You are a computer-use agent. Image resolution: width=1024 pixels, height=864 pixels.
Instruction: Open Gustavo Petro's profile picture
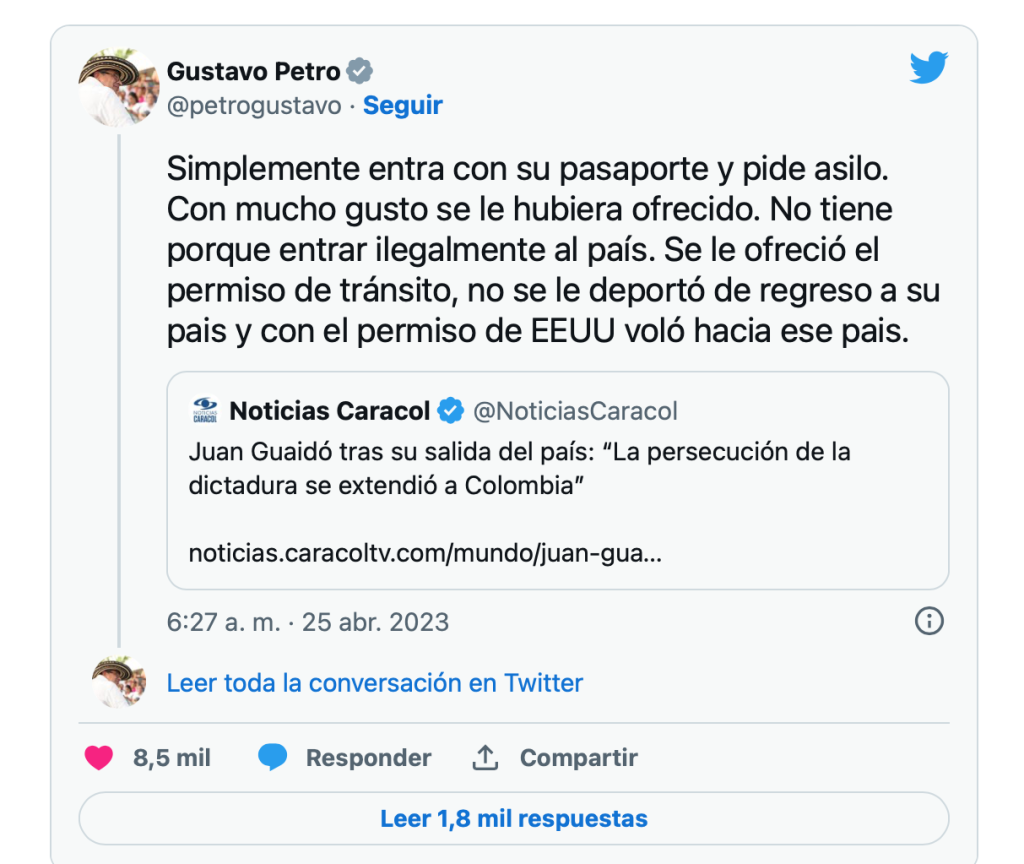119,87
